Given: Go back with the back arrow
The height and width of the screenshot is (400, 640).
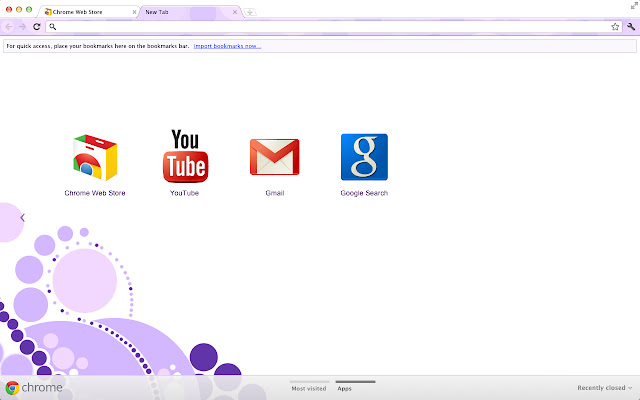Looking at the screenshot, I should (9, 27).
